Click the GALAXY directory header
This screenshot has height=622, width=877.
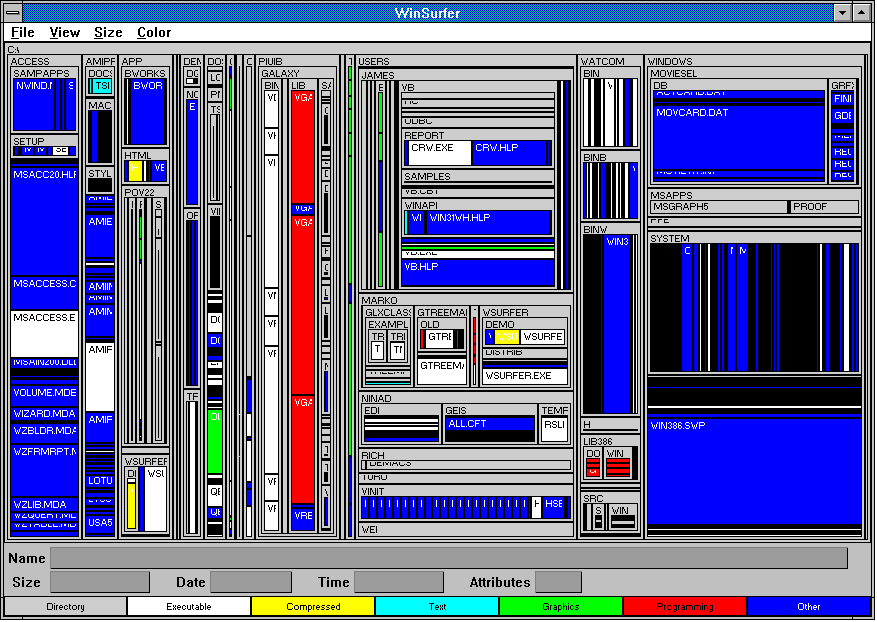tap(280, 73)
